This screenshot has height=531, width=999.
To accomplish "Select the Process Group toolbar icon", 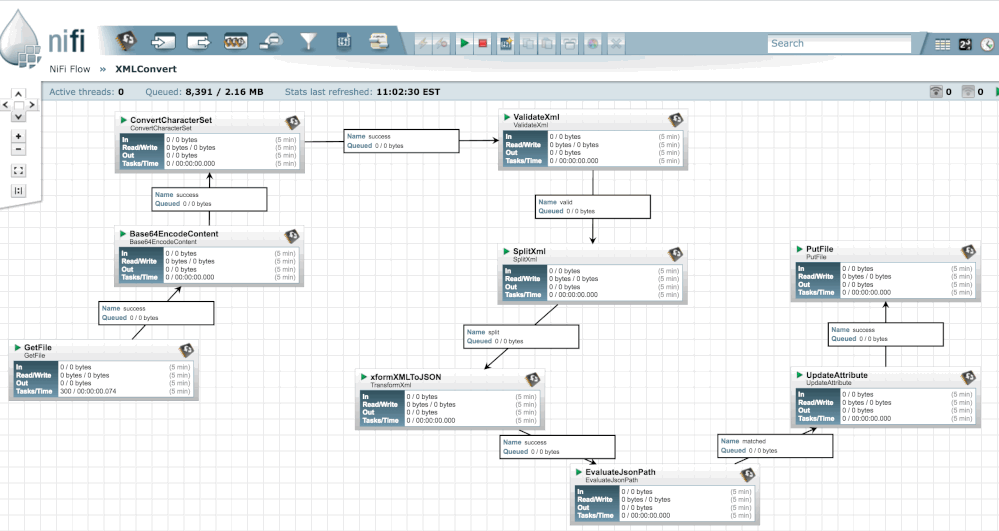I will pos(235,43).
